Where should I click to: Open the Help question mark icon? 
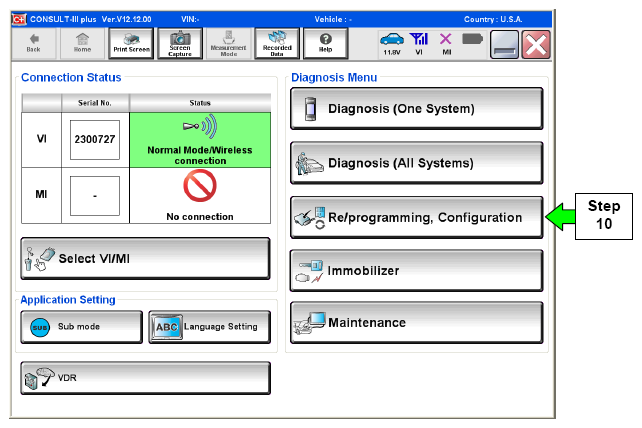[325, 42]
